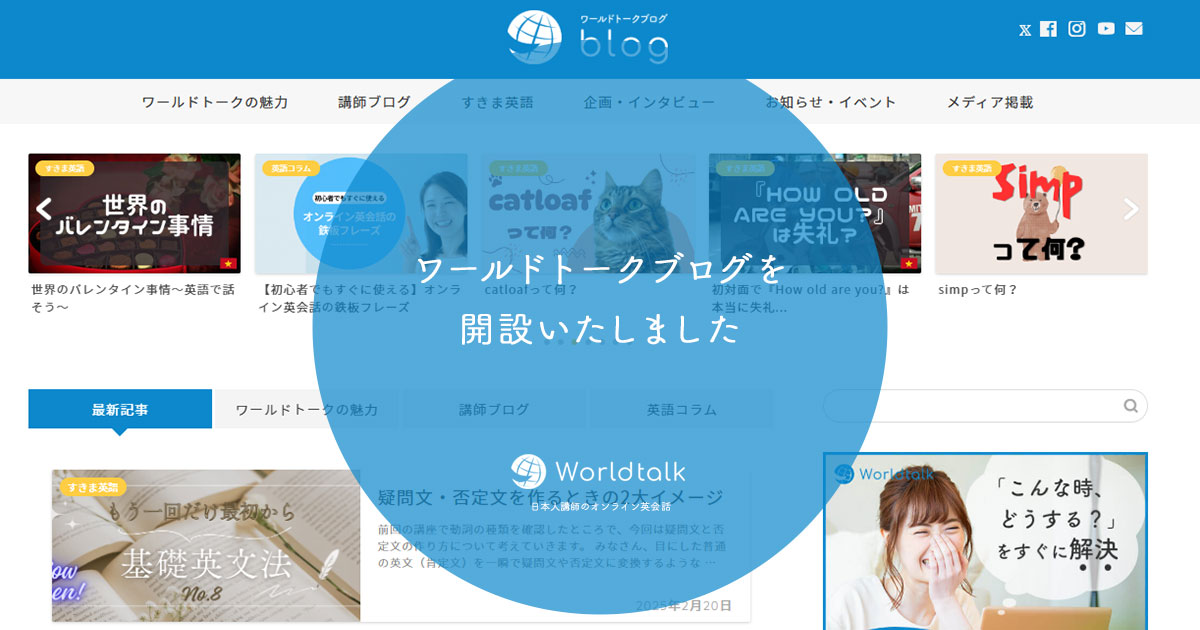Open the YouTube icon in header

tap(1106, 29)
